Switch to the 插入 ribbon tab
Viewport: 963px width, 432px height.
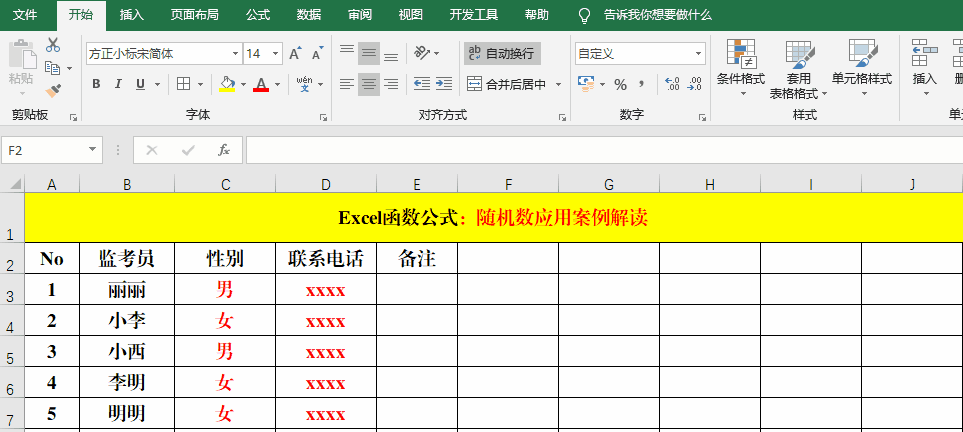coord(131,15)
